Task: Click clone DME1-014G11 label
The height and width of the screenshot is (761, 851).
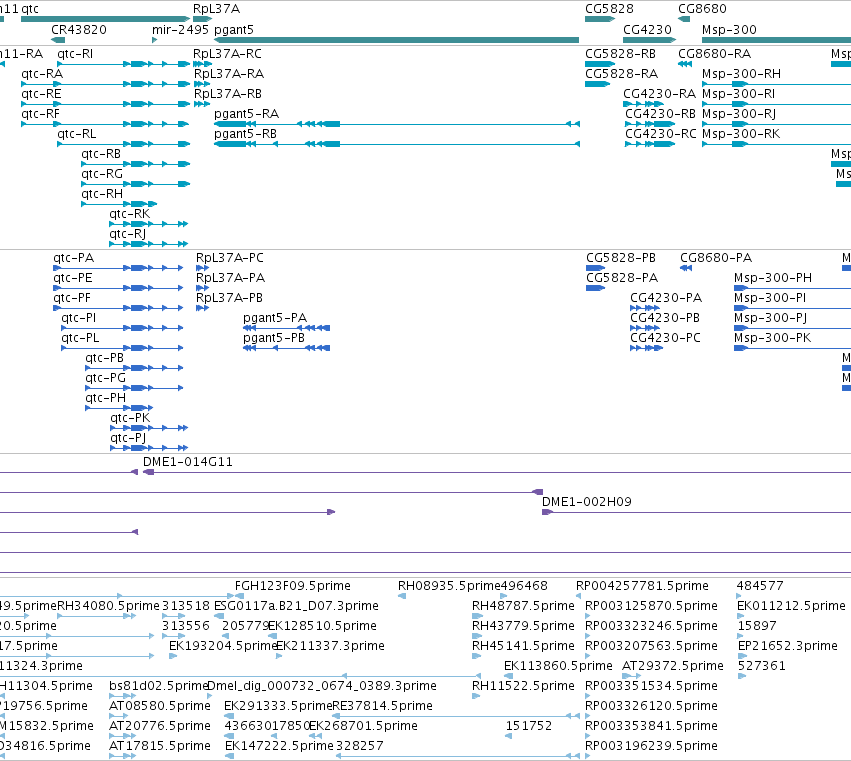Action: [188, 462]
